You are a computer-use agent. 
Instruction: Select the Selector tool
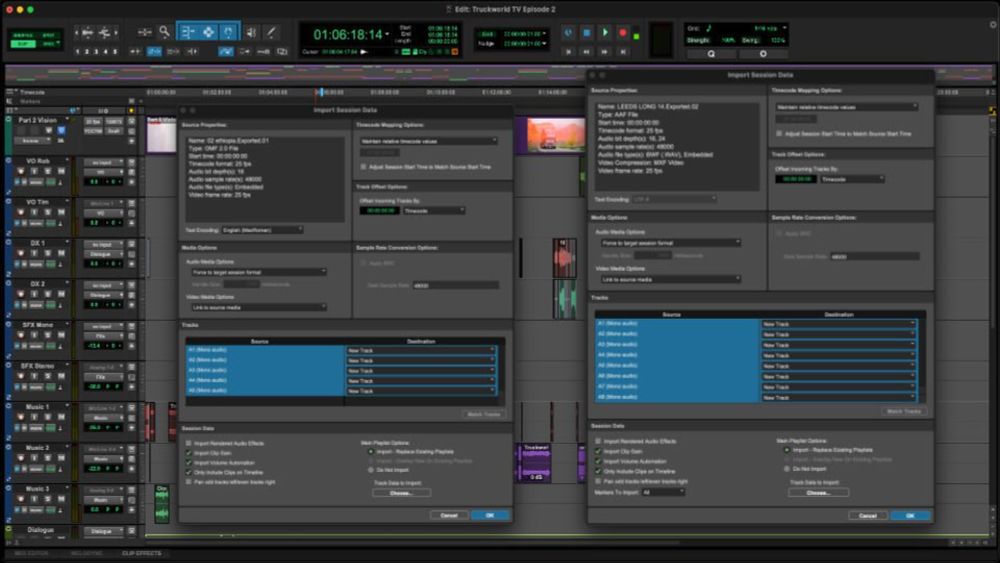pyautogui.click(x=209, y=32)
